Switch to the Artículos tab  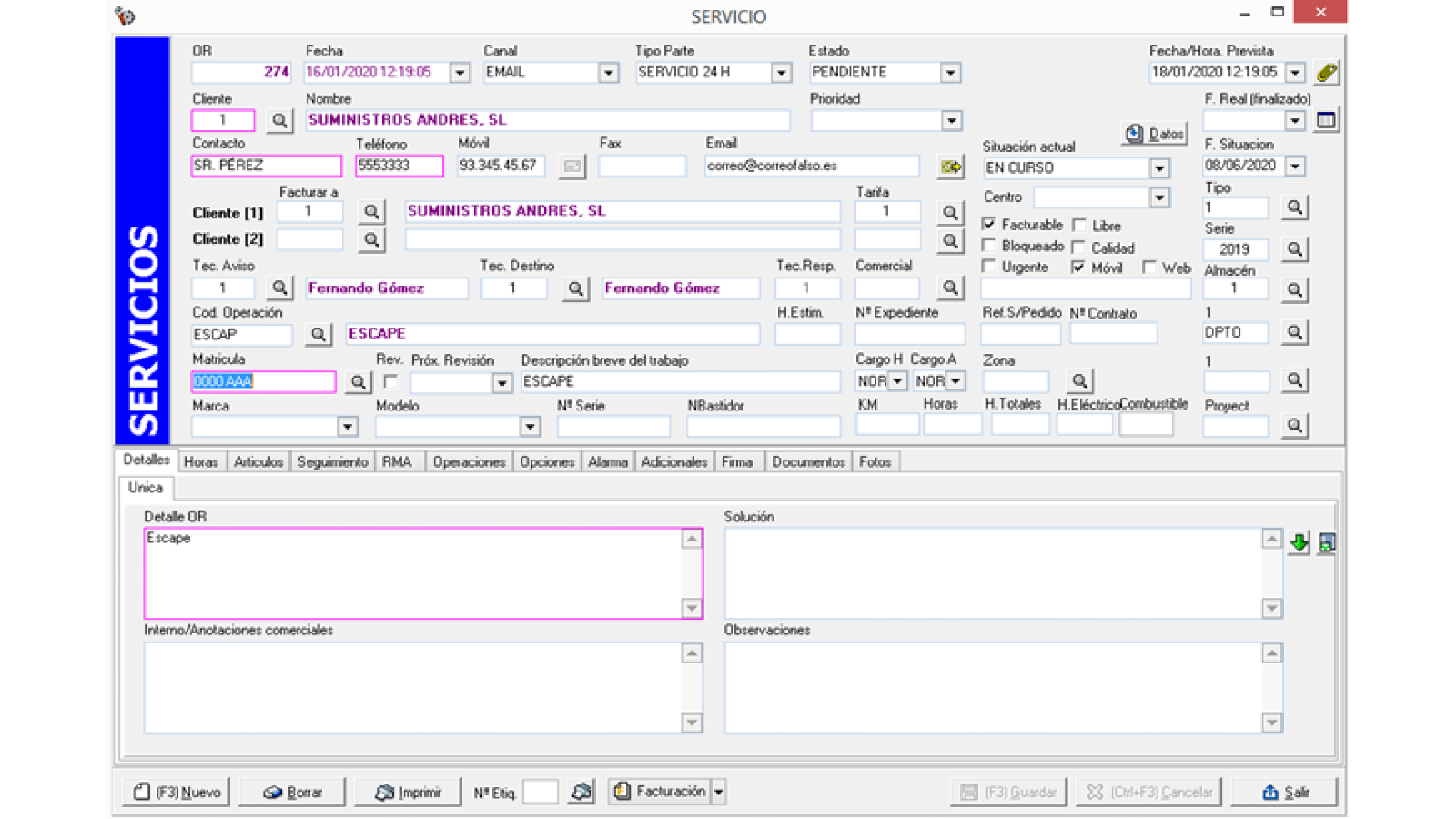(x=258, y=462)
